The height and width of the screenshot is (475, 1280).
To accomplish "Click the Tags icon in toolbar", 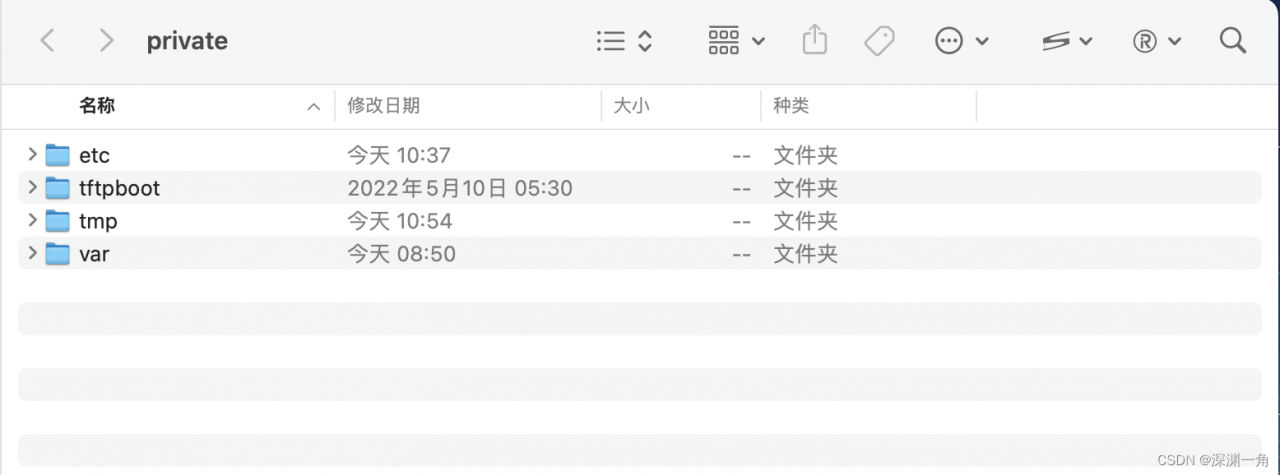I will click(879, 41).
